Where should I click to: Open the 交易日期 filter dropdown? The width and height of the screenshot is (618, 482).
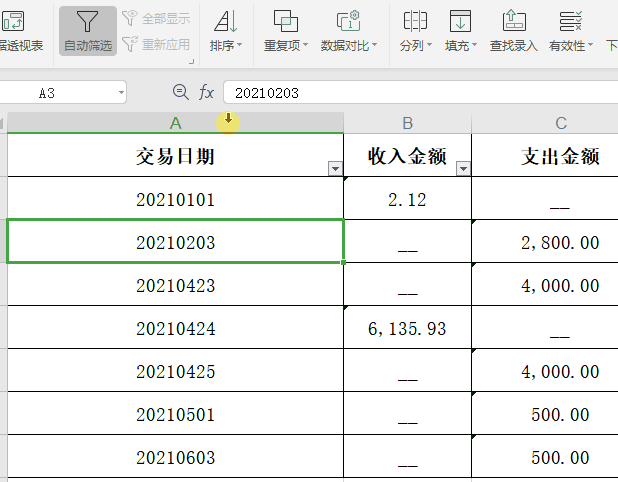(335, 169)
